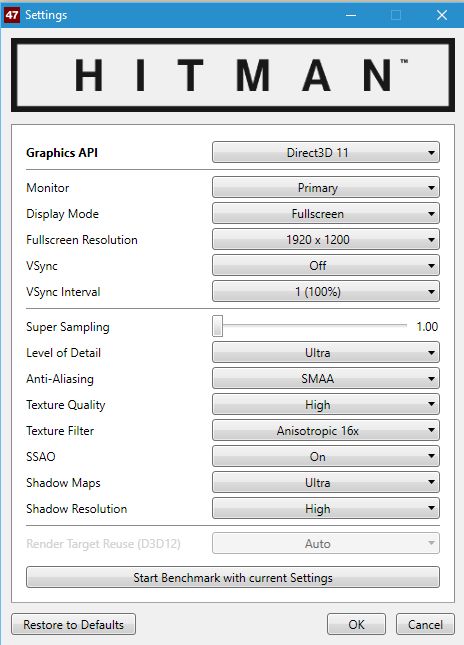This screenshot has width=464, height=645.
Task: Click the Fullscreen Resolution label
Action: (x=81, y=240)
